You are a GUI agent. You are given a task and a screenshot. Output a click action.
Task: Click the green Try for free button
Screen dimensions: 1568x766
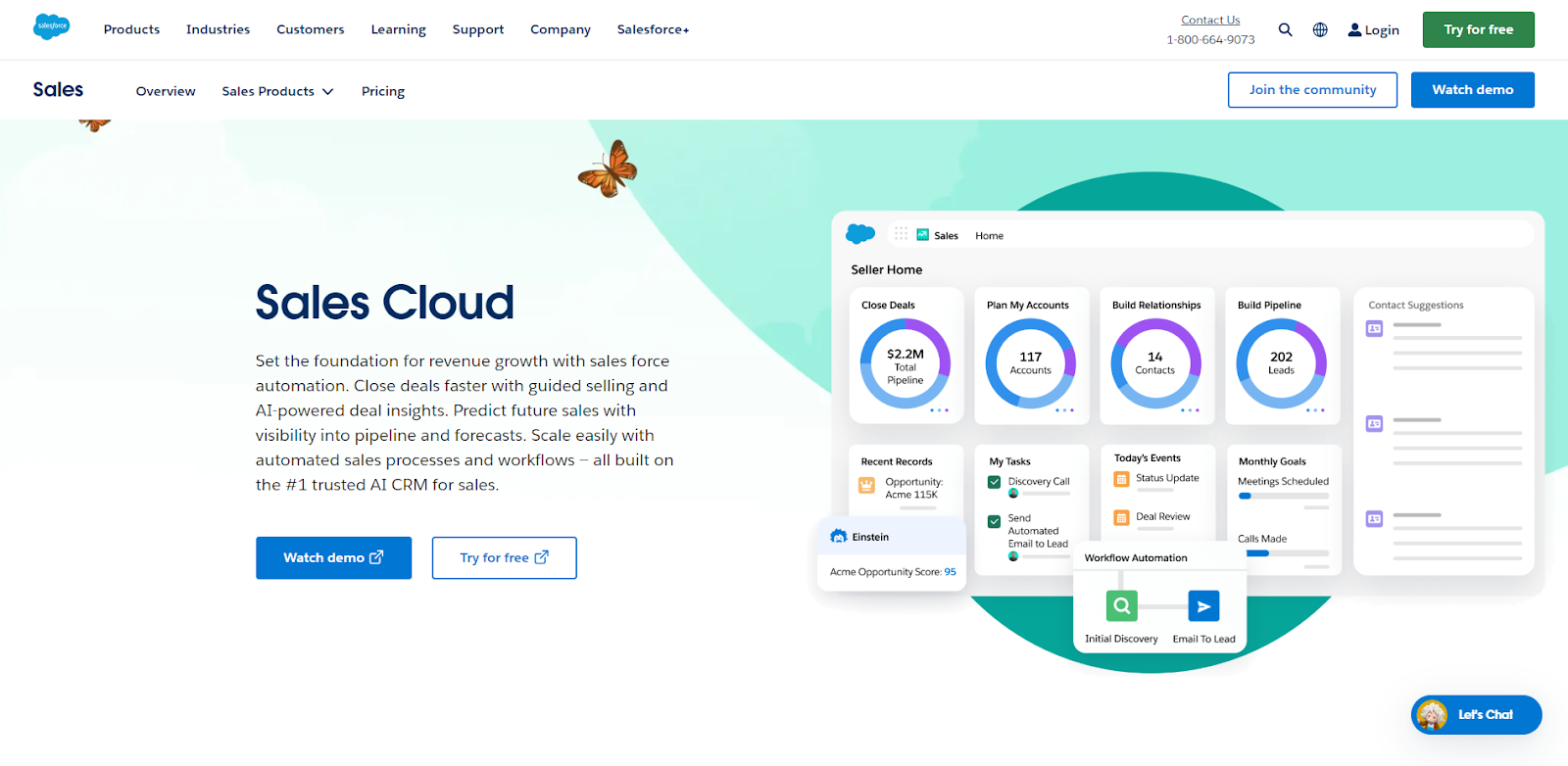click(1478, 29)
